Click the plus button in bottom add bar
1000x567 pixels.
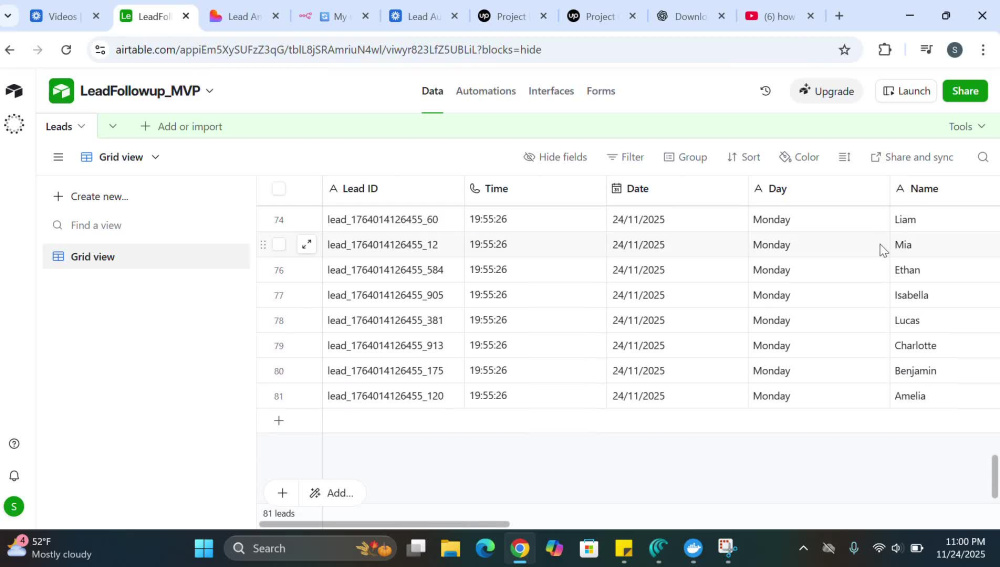[x=283, y=493]
